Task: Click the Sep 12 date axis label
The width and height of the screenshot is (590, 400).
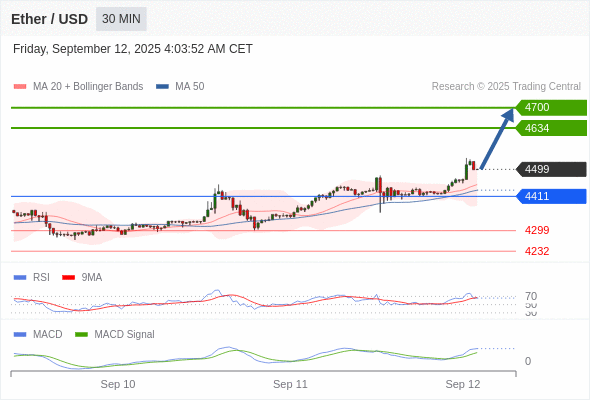Action: click(x=463, y=384)
